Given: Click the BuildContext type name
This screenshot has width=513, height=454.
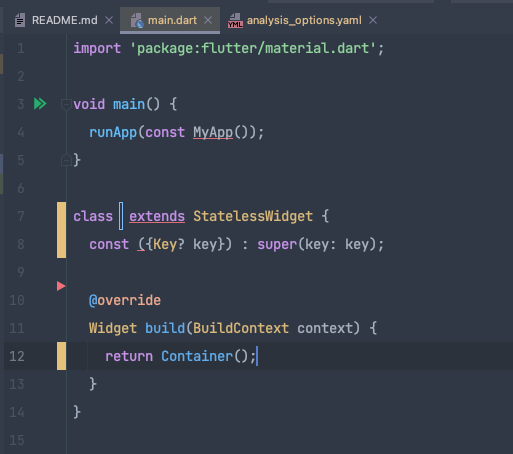Looking at the screenshot, I should tap(241, 328).
